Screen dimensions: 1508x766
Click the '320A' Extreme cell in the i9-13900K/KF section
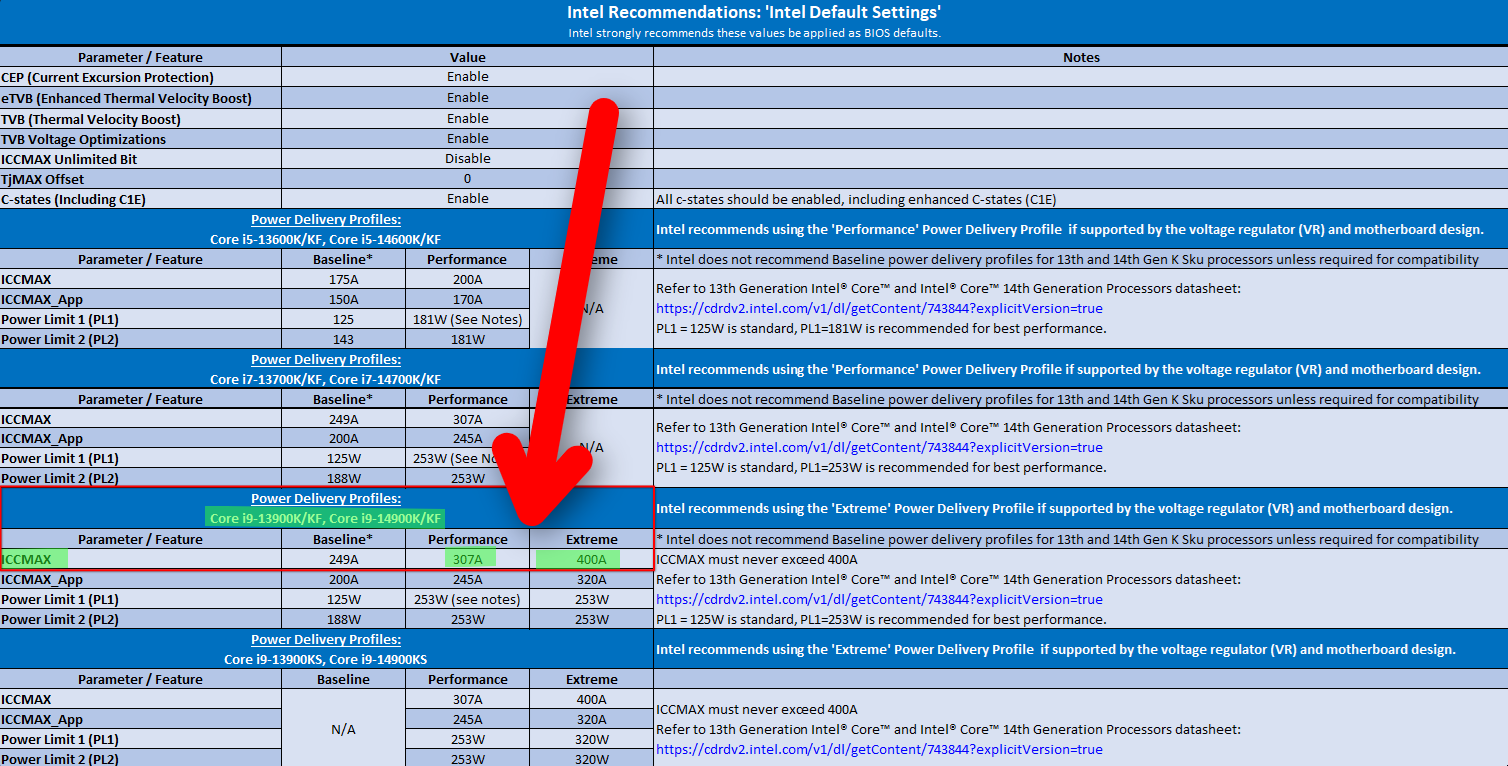tap(591, 579)
